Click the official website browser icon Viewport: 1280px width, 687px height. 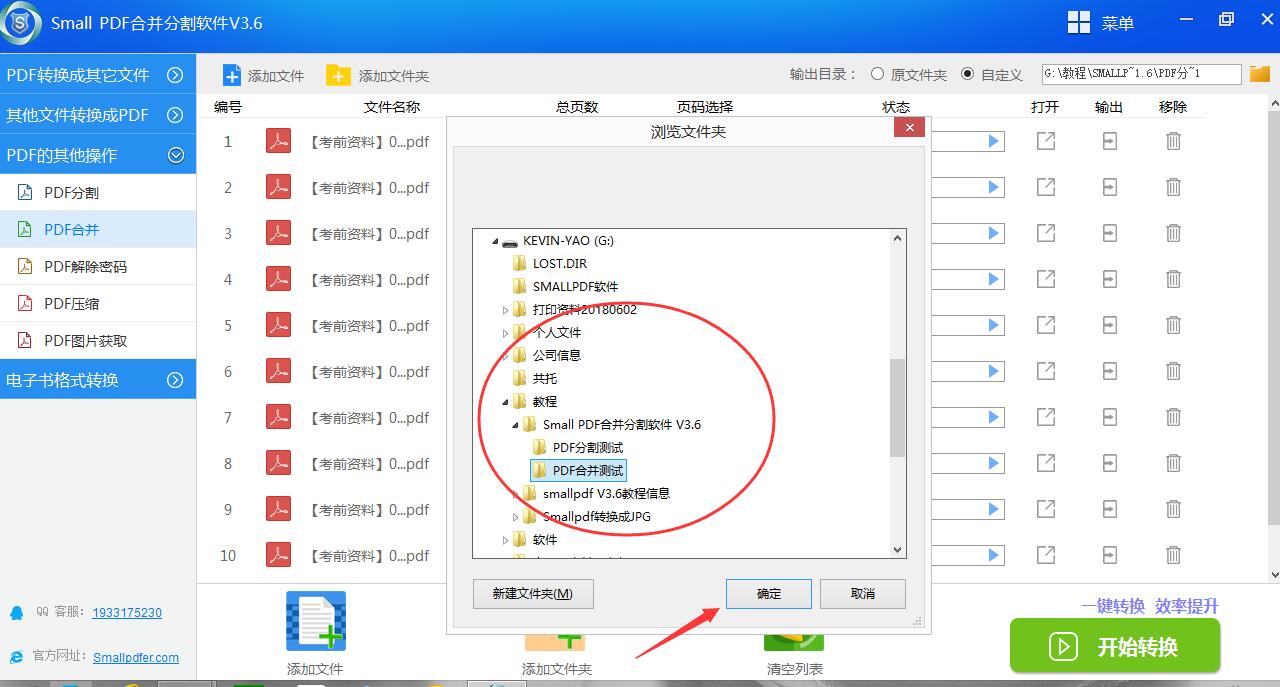(x=16, y=656)
